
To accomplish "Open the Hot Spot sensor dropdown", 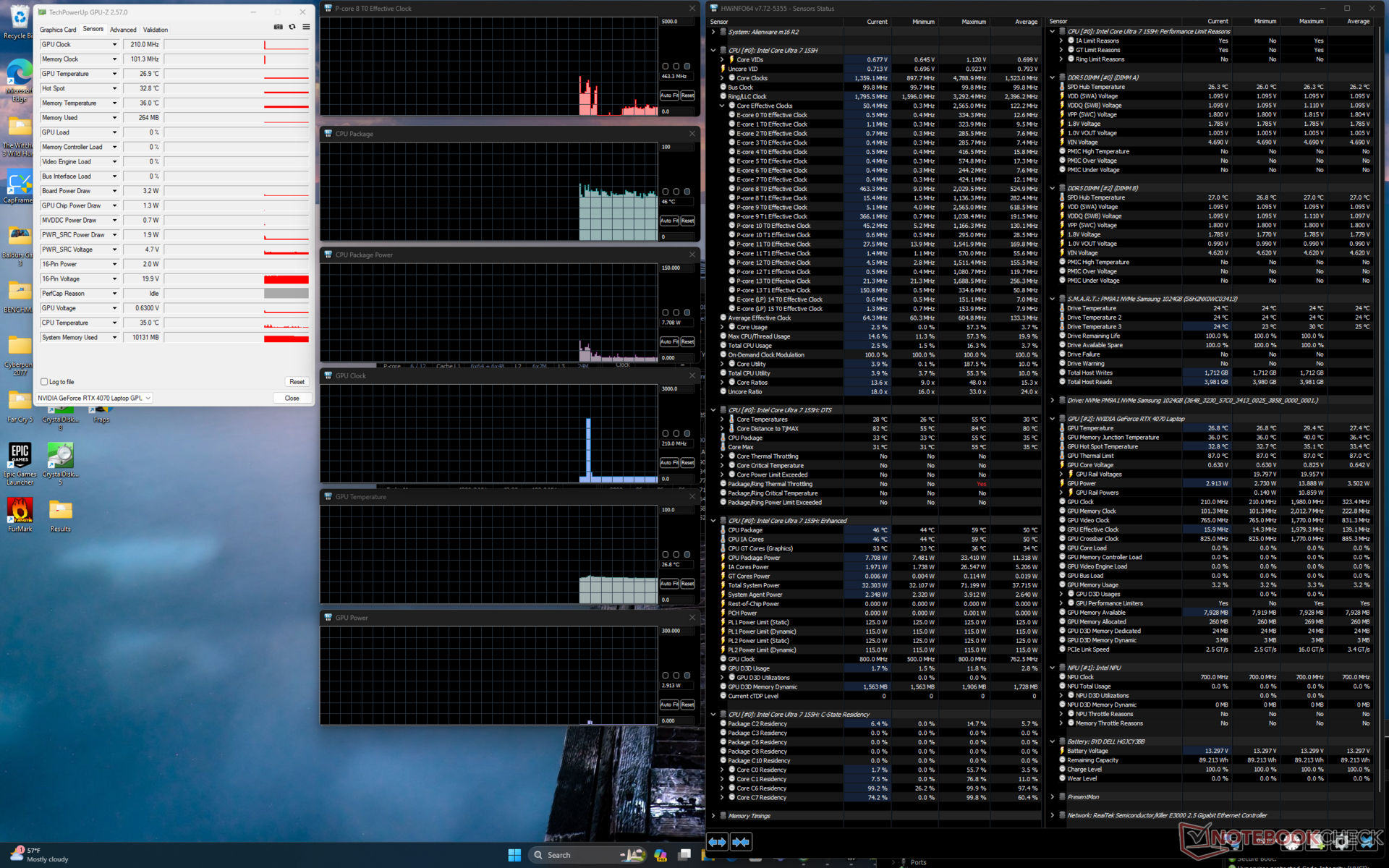I will point(114,88).
